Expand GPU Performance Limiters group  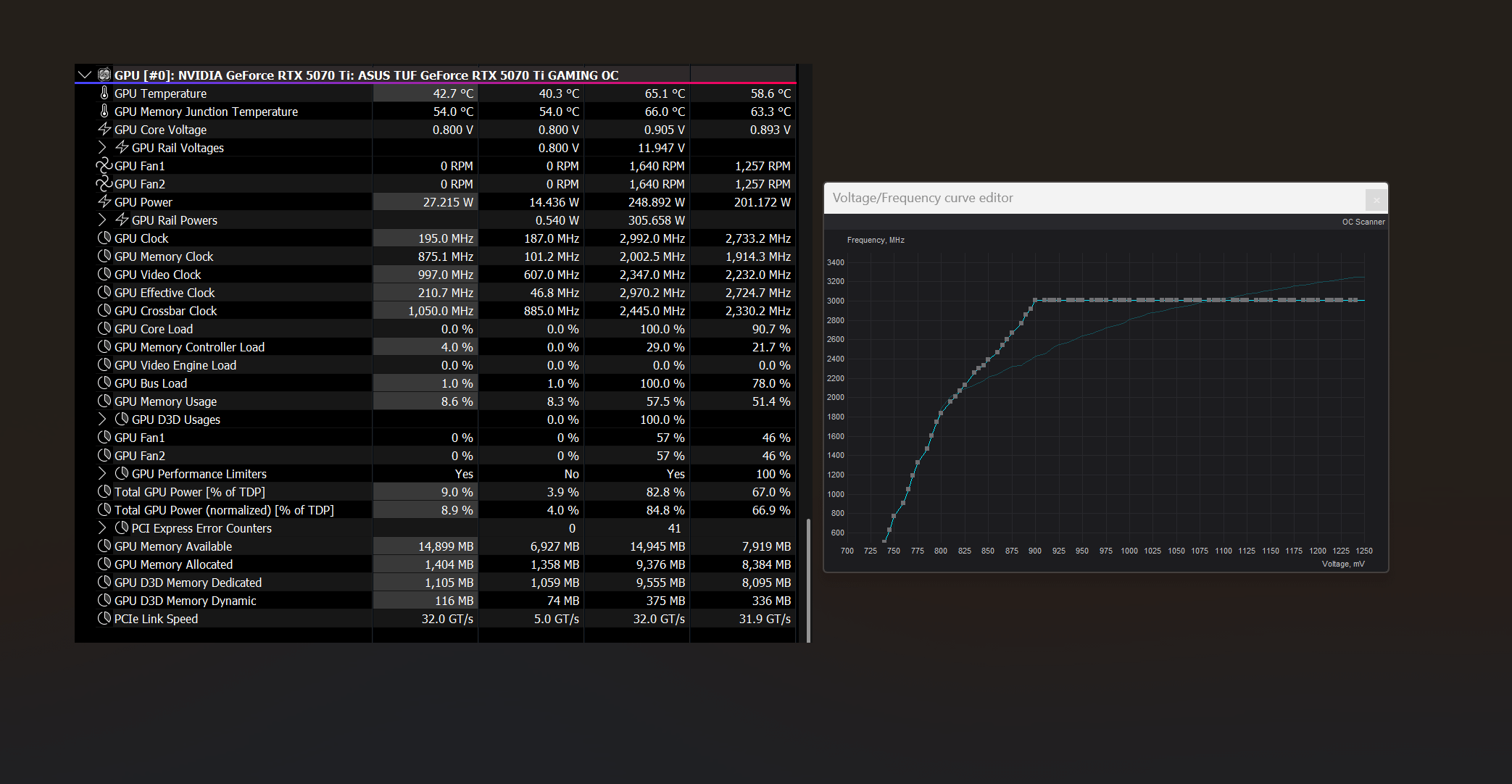point(102,473)
